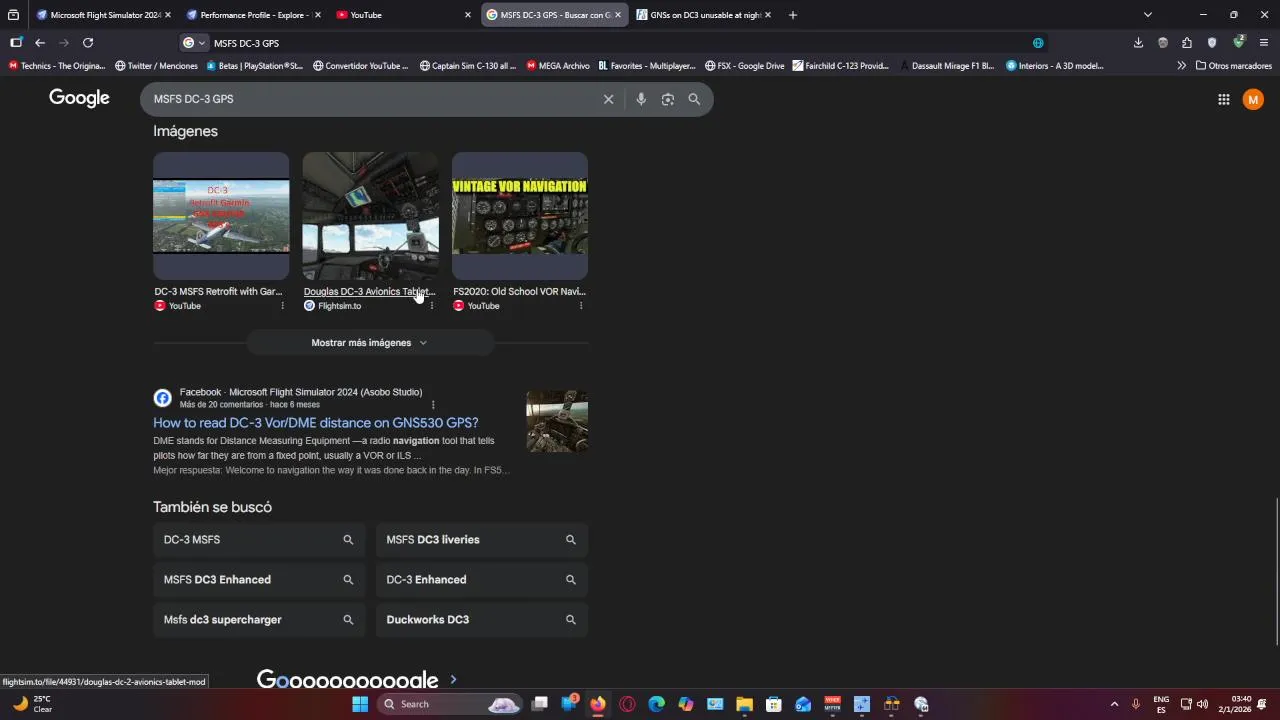Open the shield extension icon in toolbar
Viewport: 1280px width, 720px height.
(1212, 43)
